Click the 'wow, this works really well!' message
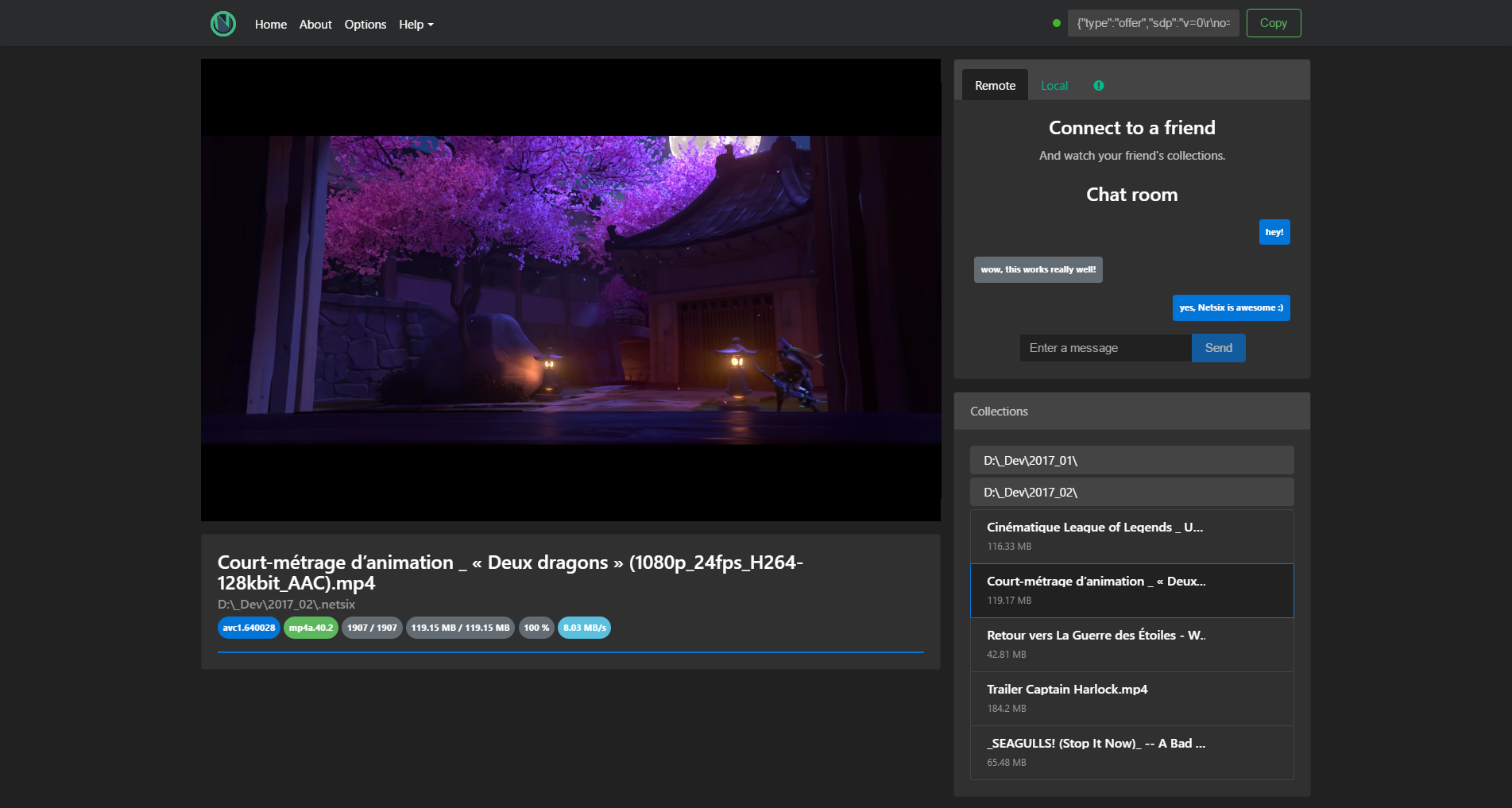1512x808 pixels. (1038, 269)
